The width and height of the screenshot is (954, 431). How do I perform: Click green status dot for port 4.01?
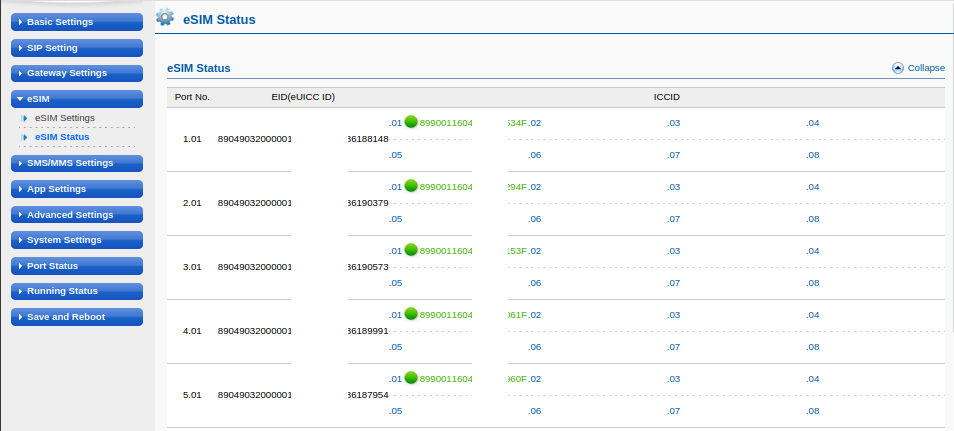(411, 314)
